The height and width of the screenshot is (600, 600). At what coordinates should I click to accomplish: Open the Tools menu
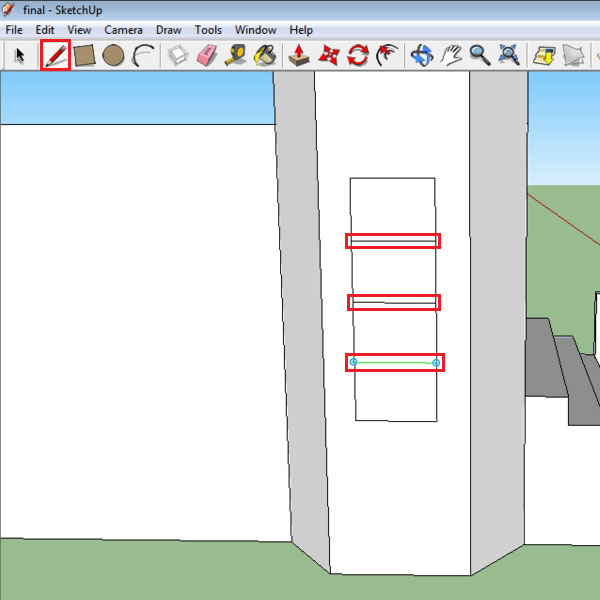208,30
